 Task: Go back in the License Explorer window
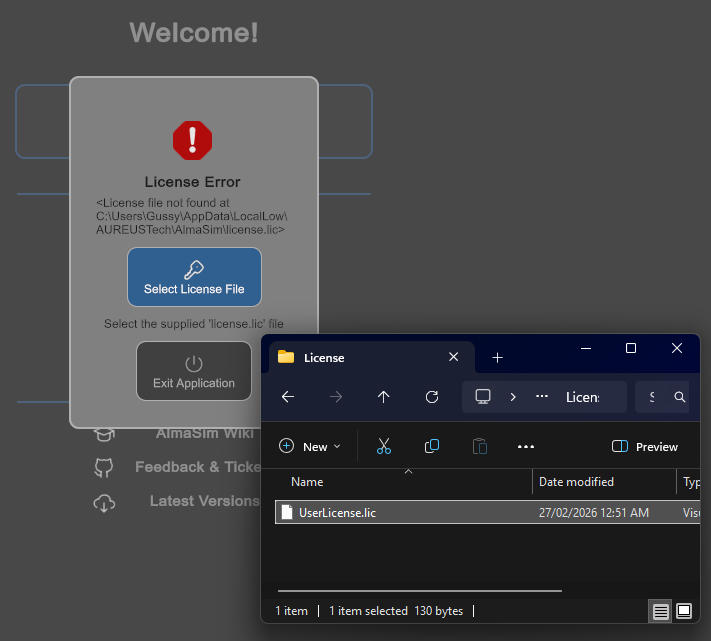click(288, 397)
